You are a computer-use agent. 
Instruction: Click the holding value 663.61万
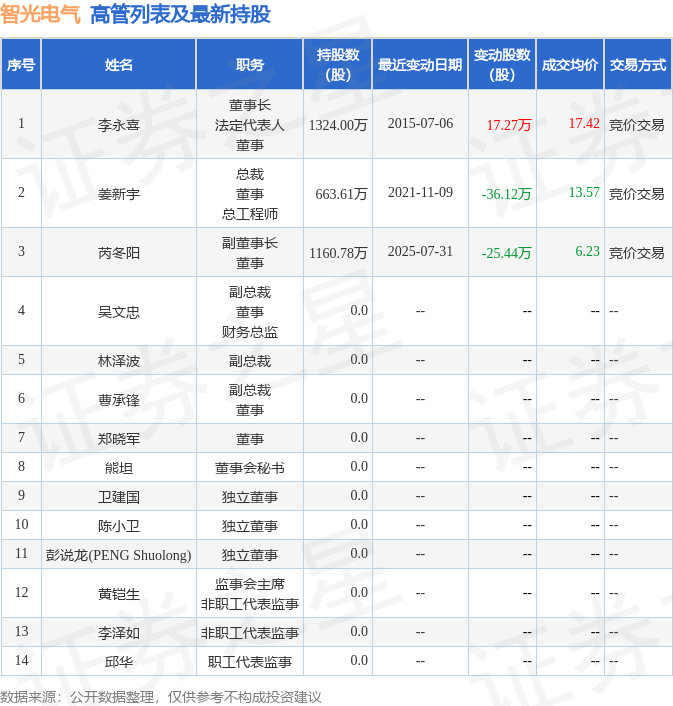(x=341, y=194)
